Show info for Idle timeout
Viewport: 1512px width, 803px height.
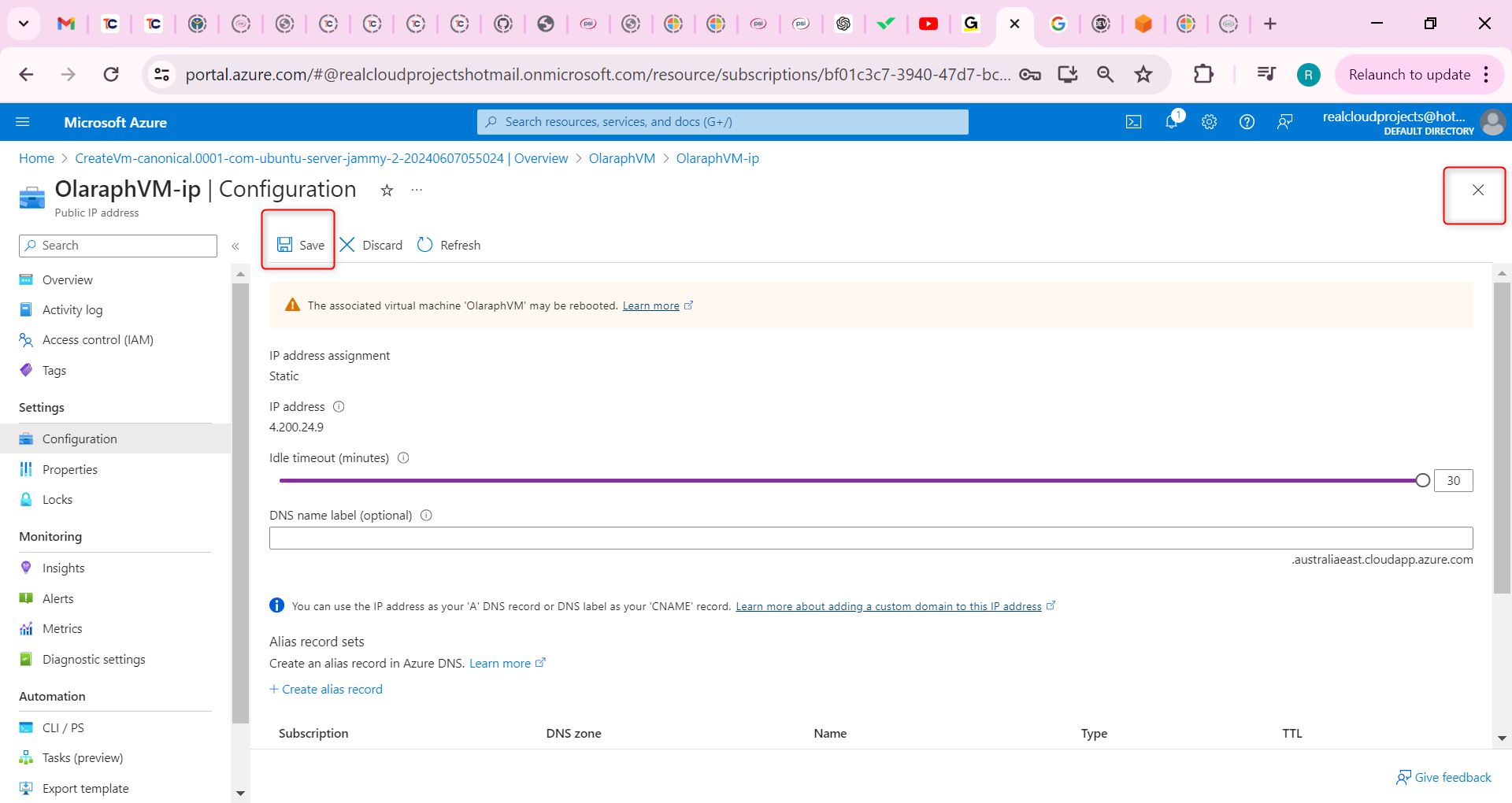403,458
